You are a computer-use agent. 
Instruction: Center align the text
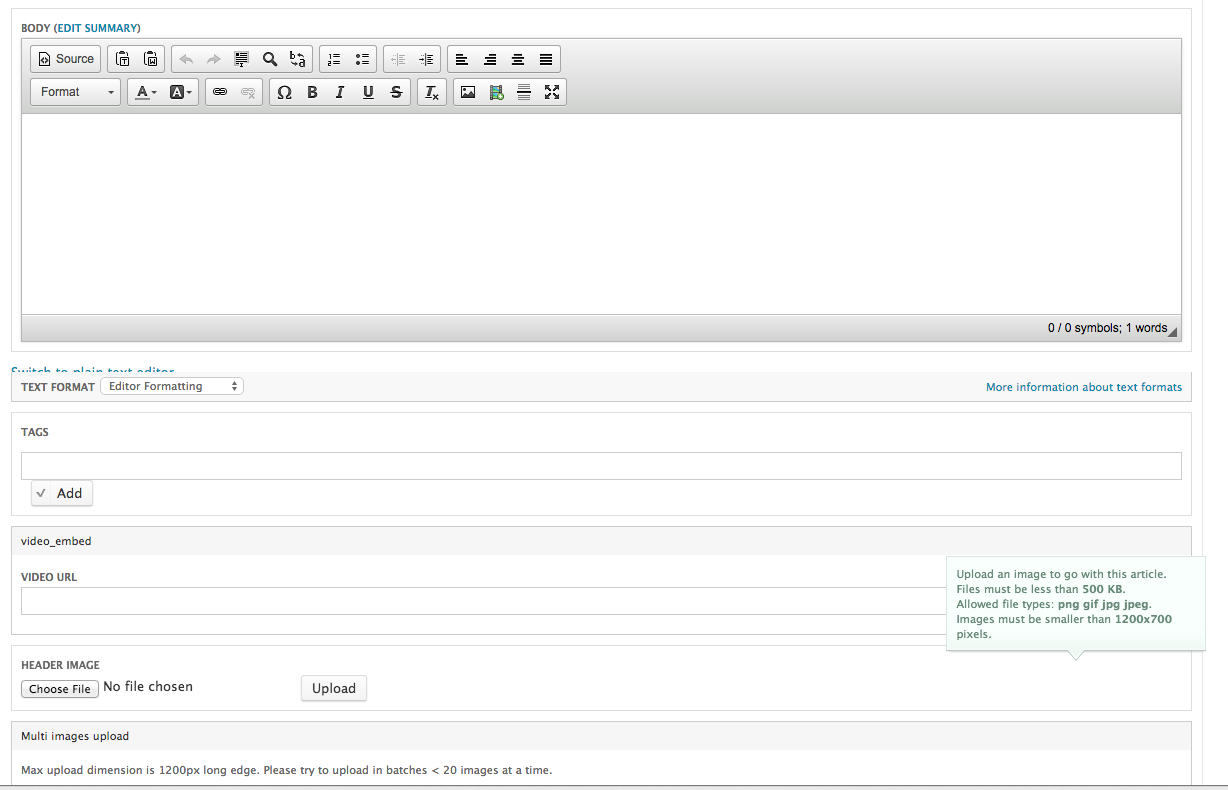tap(518, 59)
